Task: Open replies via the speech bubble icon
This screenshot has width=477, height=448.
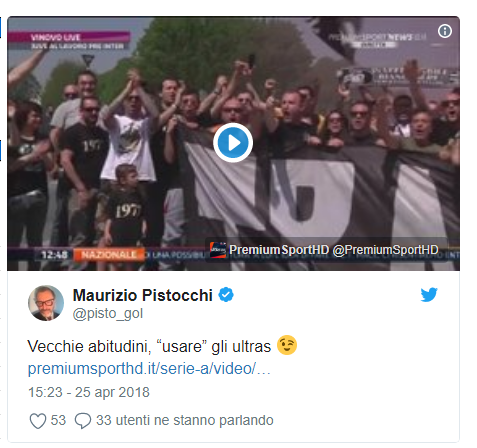Action: point(83,421)
